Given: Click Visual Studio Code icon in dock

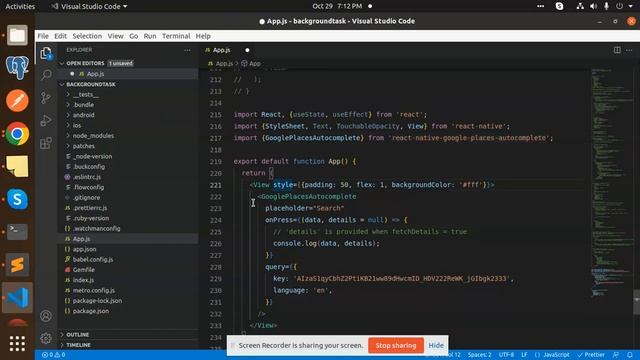Looking at the screenshot, I should click(17, 298).
